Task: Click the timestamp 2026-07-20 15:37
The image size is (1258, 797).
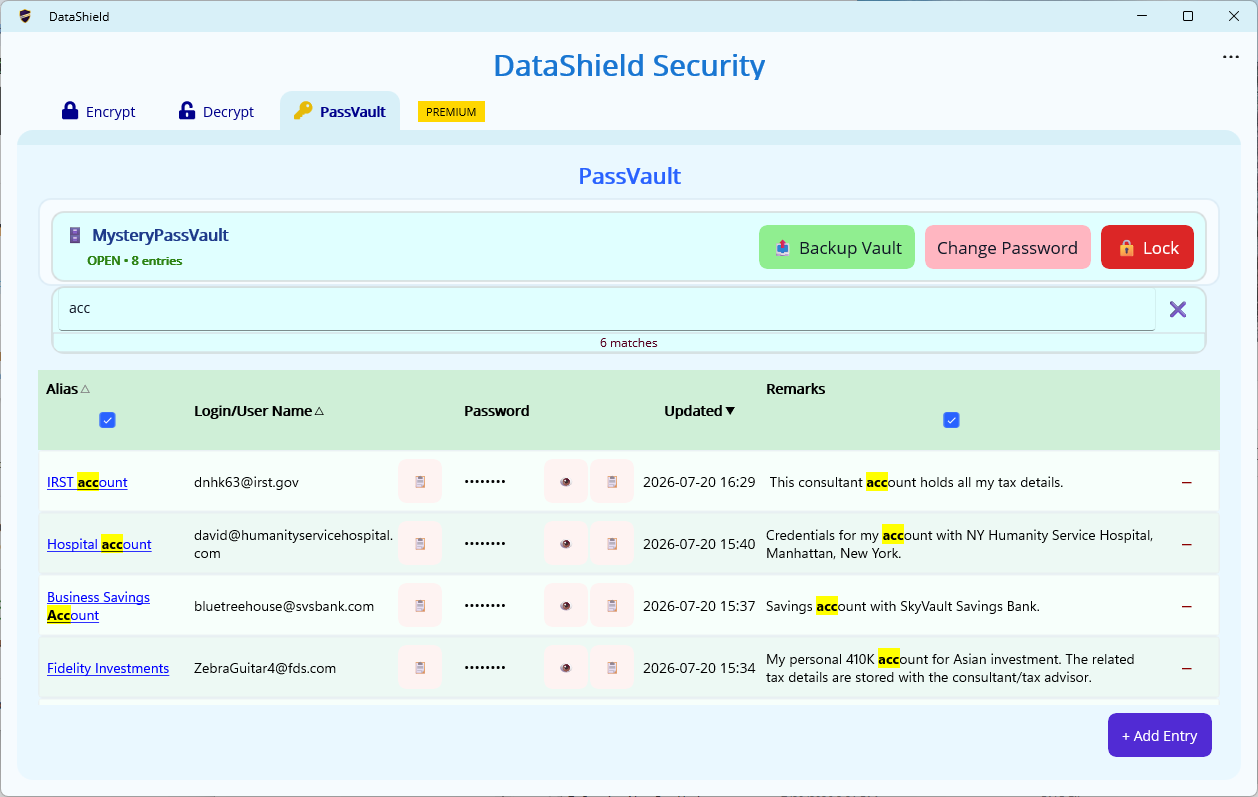Action: [699, 606]
